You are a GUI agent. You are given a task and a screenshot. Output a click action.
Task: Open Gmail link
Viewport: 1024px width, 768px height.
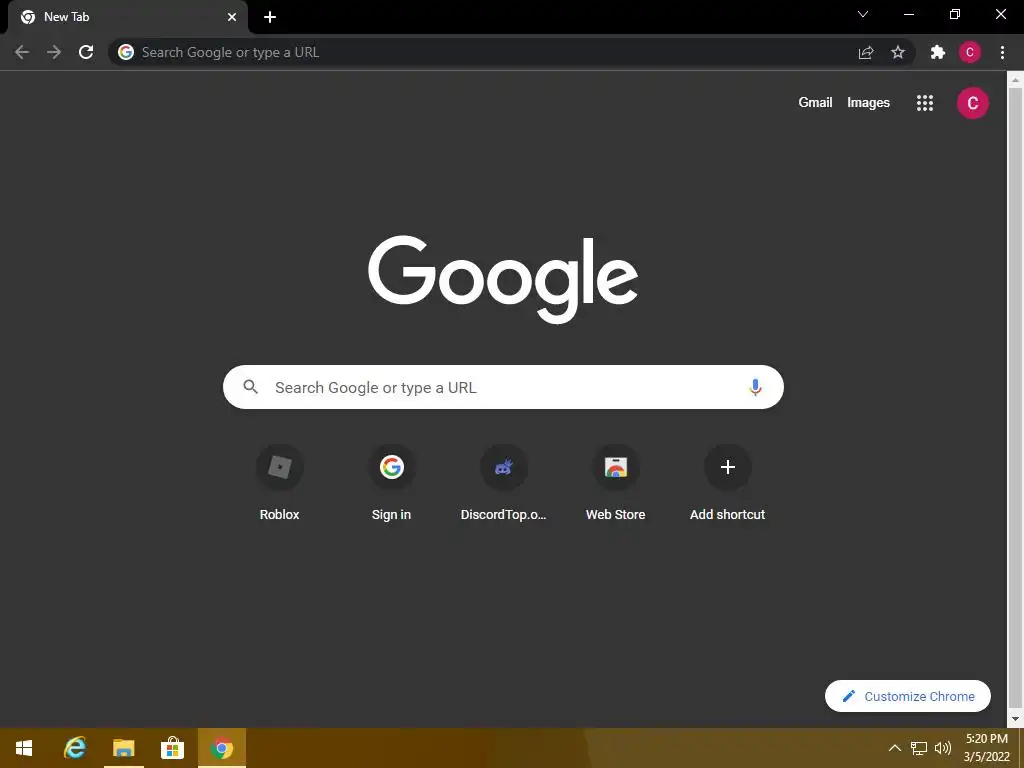click(x=815, y=103)
